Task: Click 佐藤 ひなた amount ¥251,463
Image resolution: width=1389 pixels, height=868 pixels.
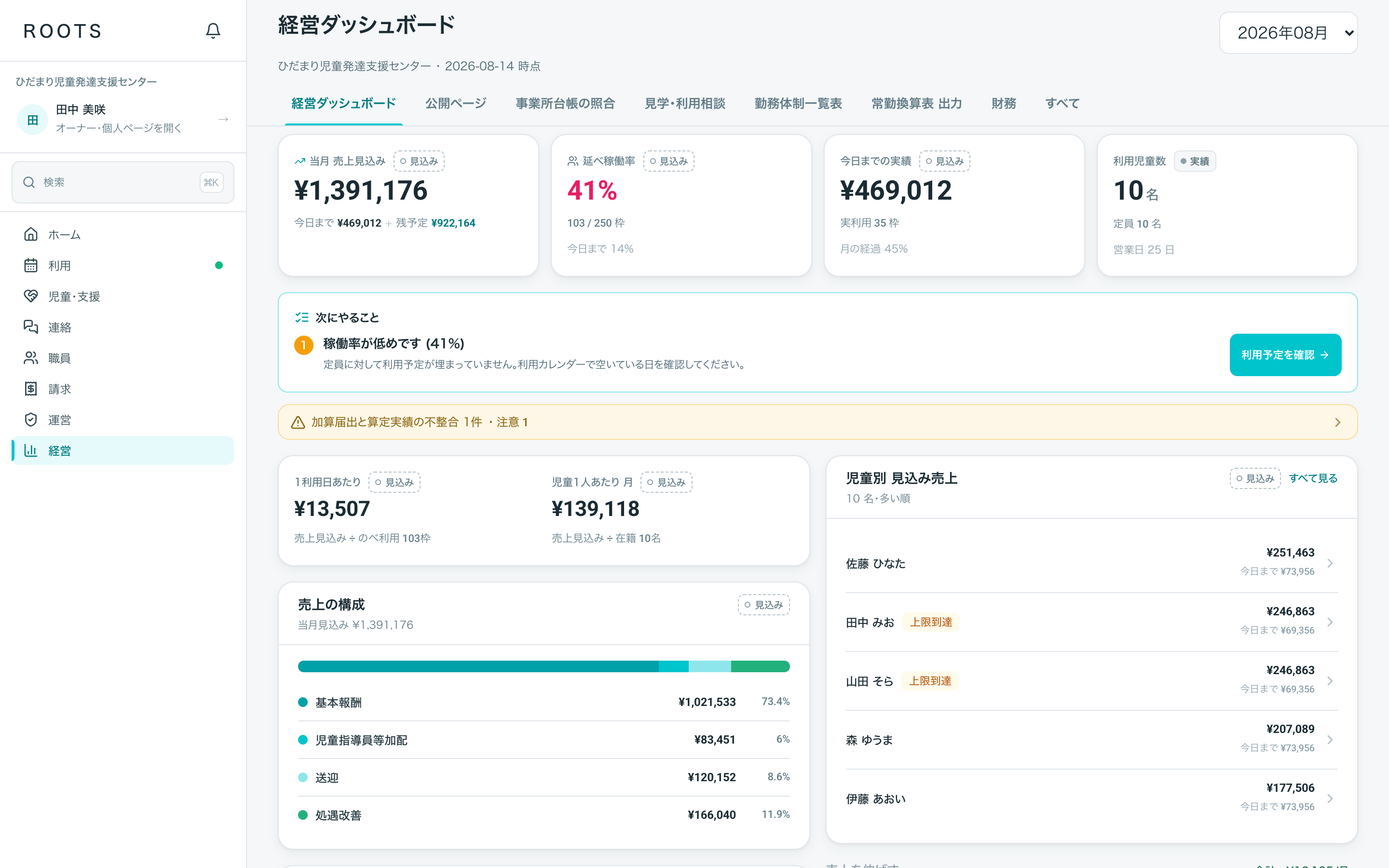Action: 1290,553
